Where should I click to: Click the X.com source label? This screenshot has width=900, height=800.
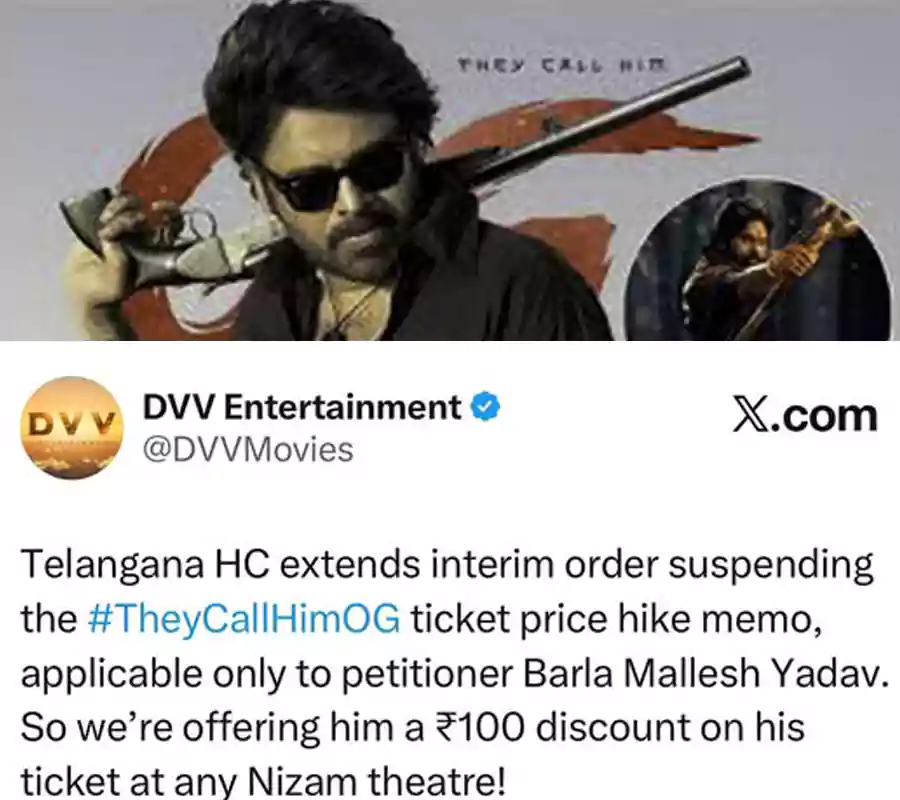coord(805,414)
